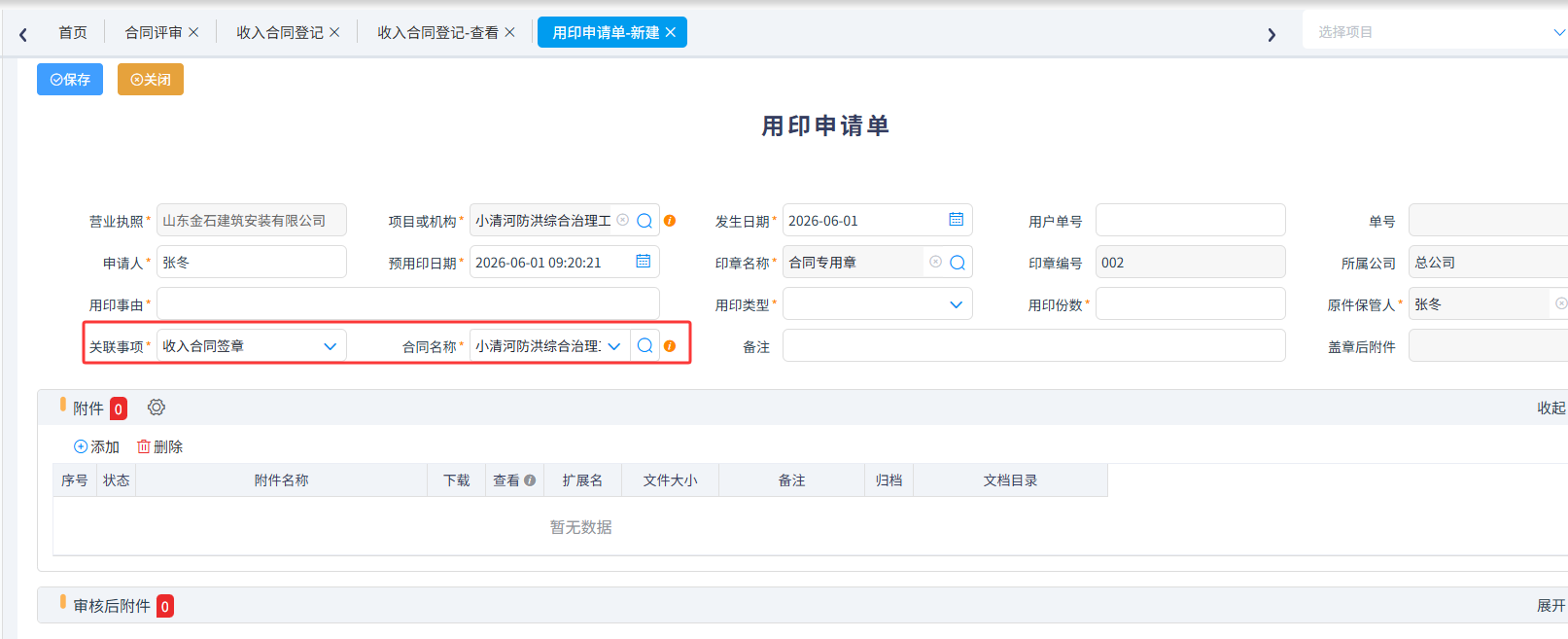This screenshot has height=639, width=1568.
Task: Close the 合同评审 tab
Action: pos(193,32)
